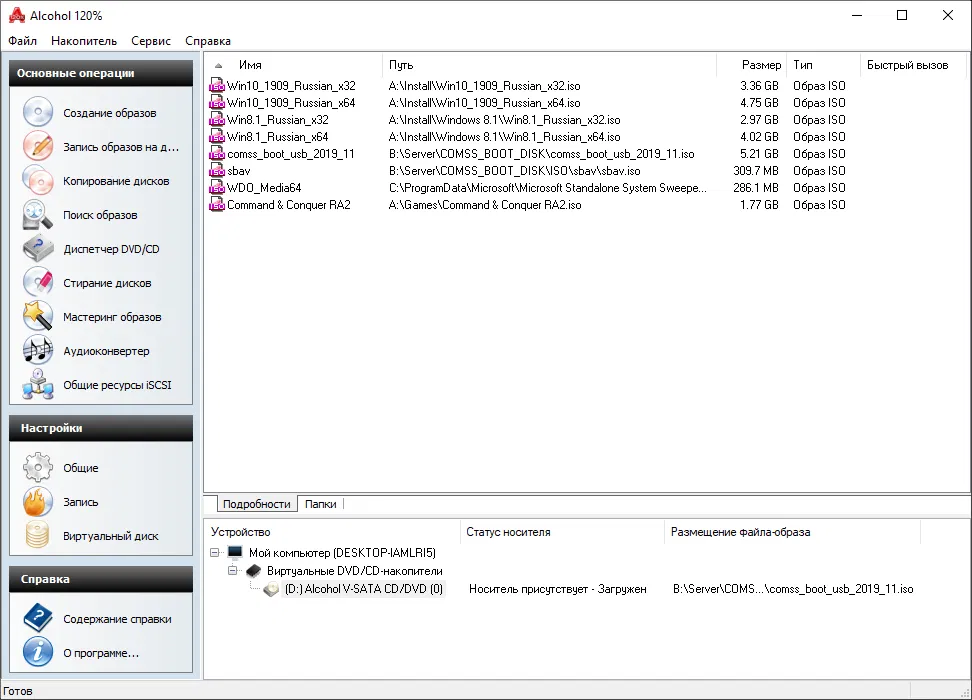The height and width of the screenshot is (700, 972).
Task: Open Создание образов link
Action: 110,113
